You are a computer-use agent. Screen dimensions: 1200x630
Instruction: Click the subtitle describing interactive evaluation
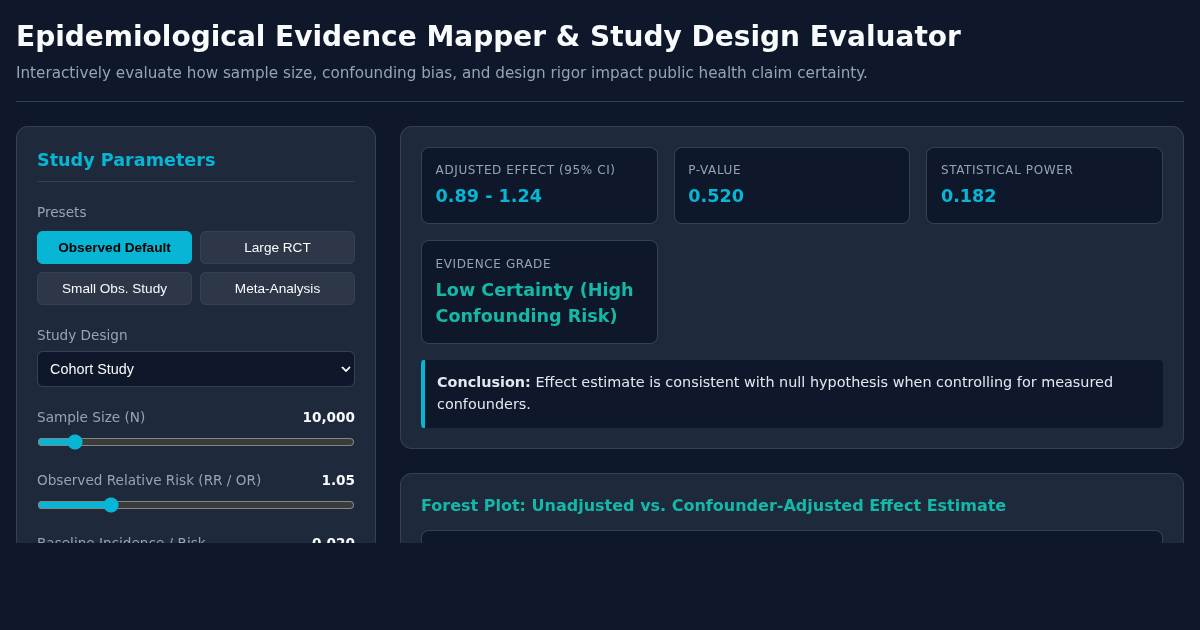(x=442, y=73)
